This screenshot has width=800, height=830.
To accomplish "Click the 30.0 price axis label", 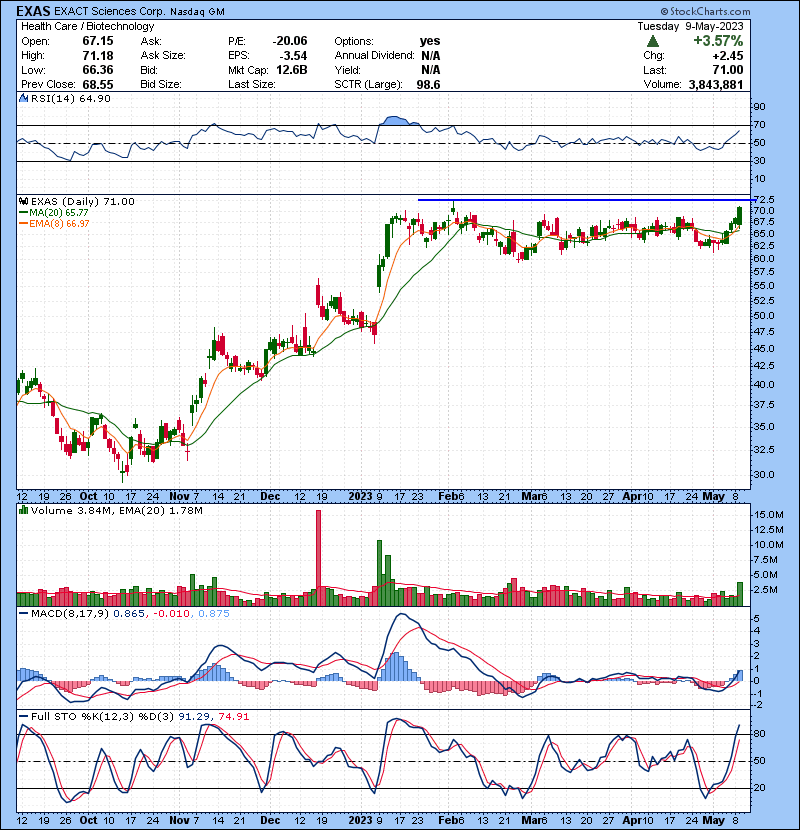I will point(763,475).
